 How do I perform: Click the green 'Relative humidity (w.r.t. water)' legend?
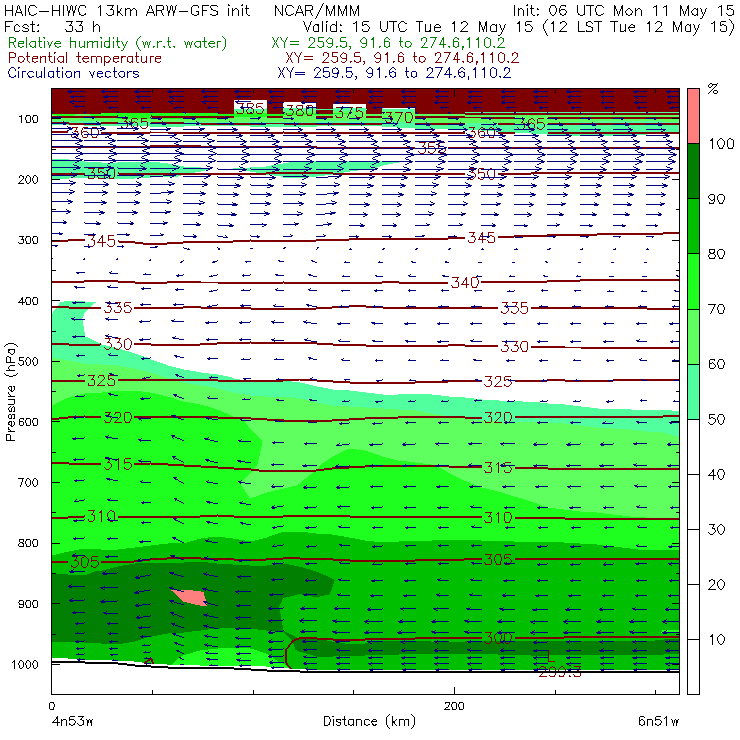coord(118,43)
